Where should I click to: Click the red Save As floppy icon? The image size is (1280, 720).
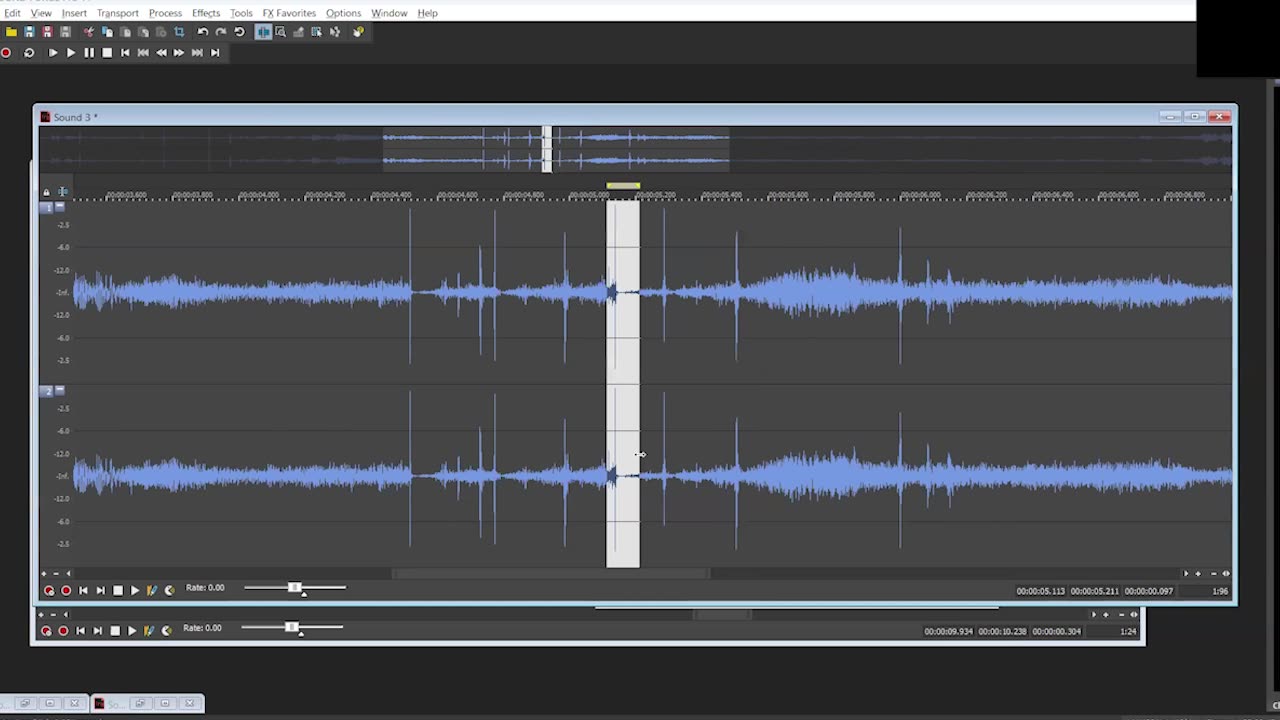(x=47, y=32)
